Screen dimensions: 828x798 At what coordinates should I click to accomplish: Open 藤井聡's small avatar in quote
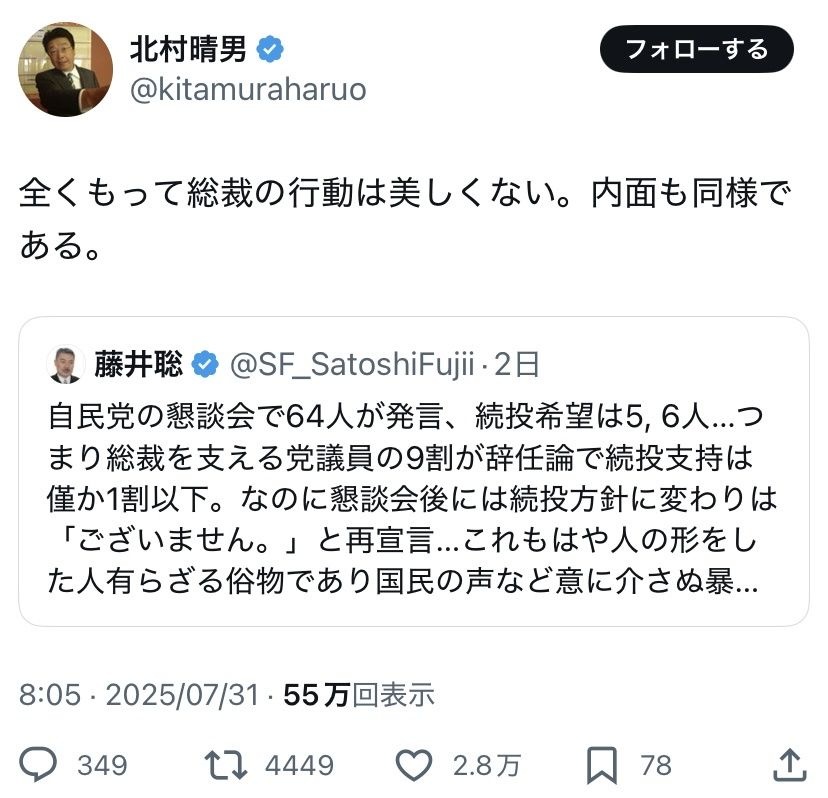click(66, 365)
